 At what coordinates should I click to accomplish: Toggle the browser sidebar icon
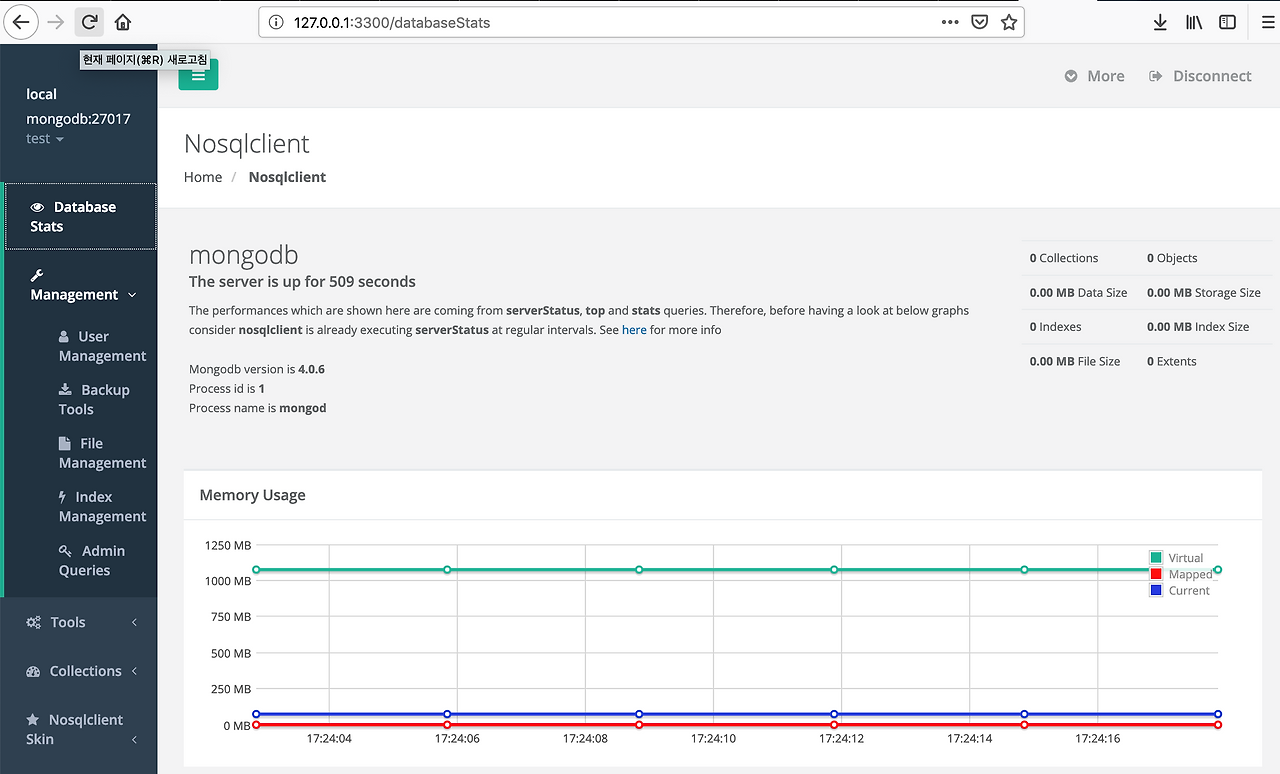tap(1227, 22)
